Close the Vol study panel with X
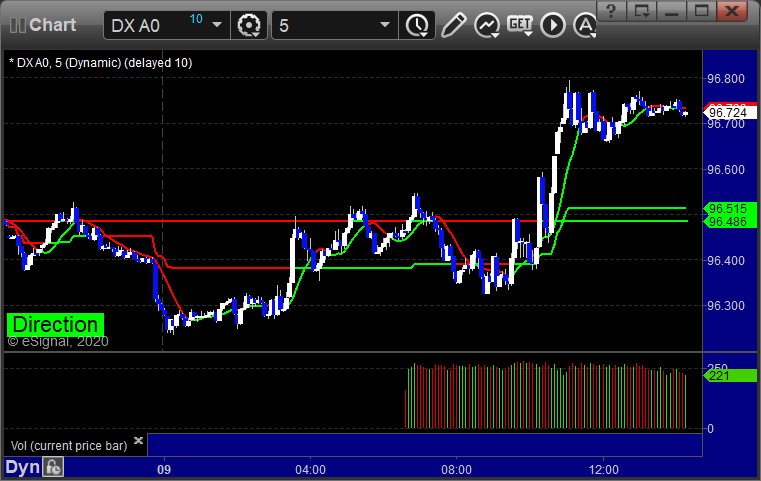 138,440
